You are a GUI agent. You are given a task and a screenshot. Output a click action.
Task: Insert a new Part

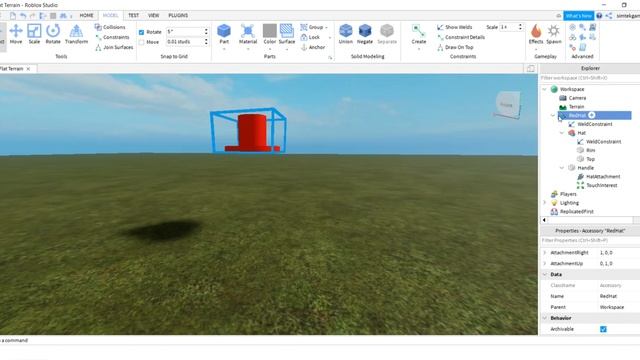point(224,34)
